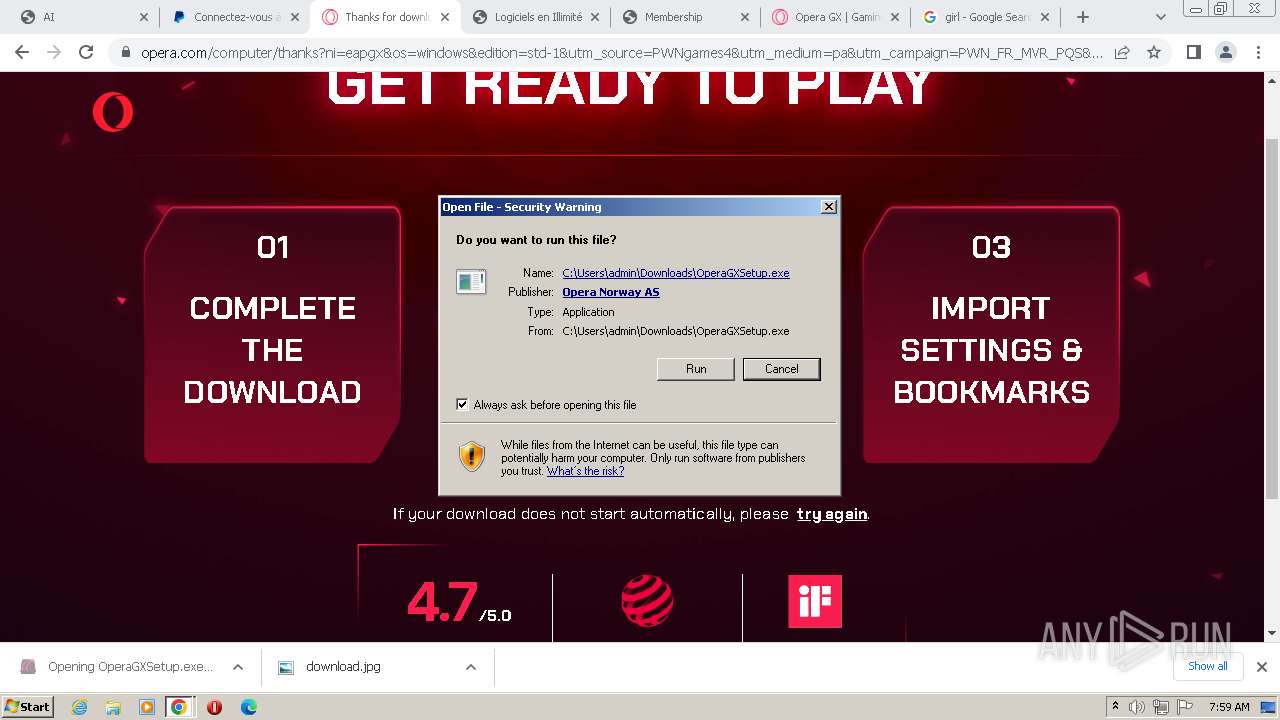Open the OperaGXSetup.exe file path link
Viewport: 1280px width, 720px height.
click(x=675, y=273)
